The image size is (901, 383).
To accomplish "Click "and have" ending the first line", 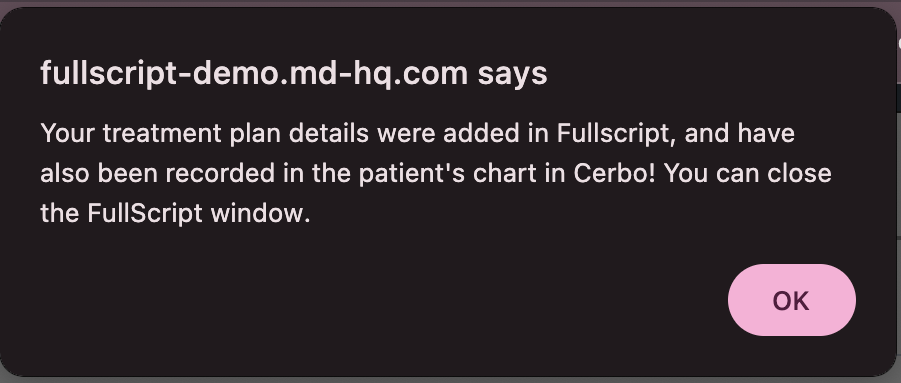I will tap(740, 134).
